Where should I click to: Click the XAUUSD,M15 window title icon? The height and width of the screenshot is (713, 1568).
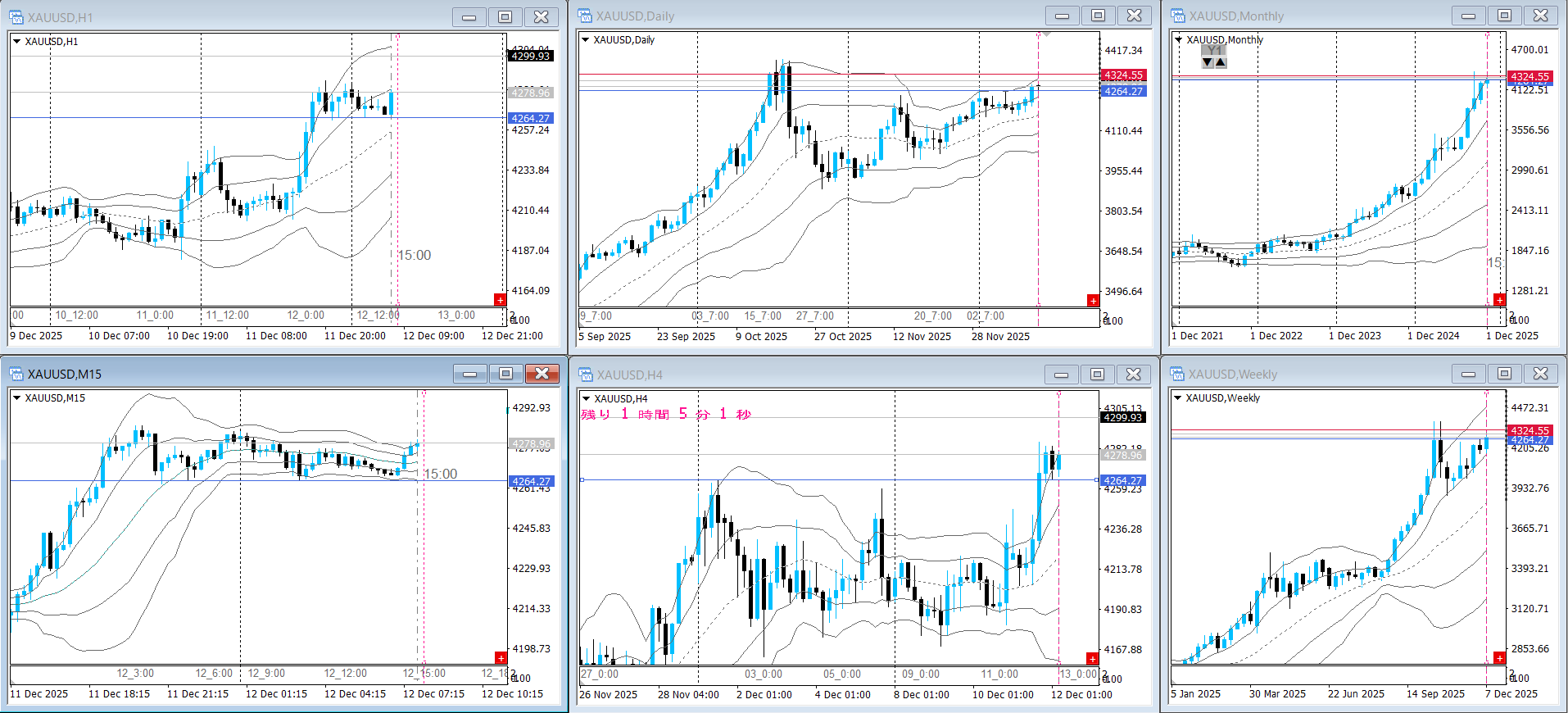click(x=16, y=375)
